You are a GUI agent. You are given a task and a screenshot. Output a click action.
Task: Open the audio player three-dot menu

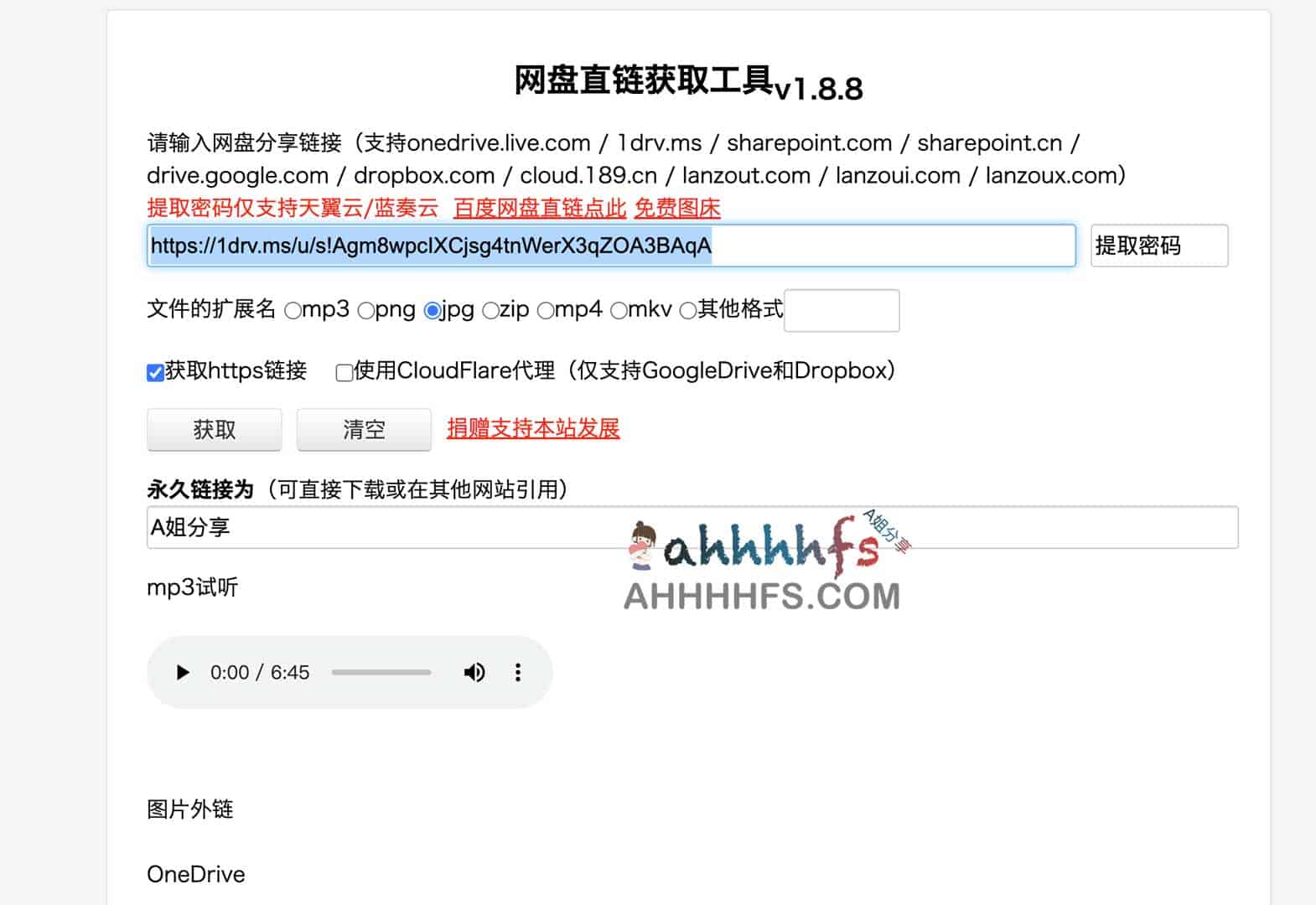(518, 672)
